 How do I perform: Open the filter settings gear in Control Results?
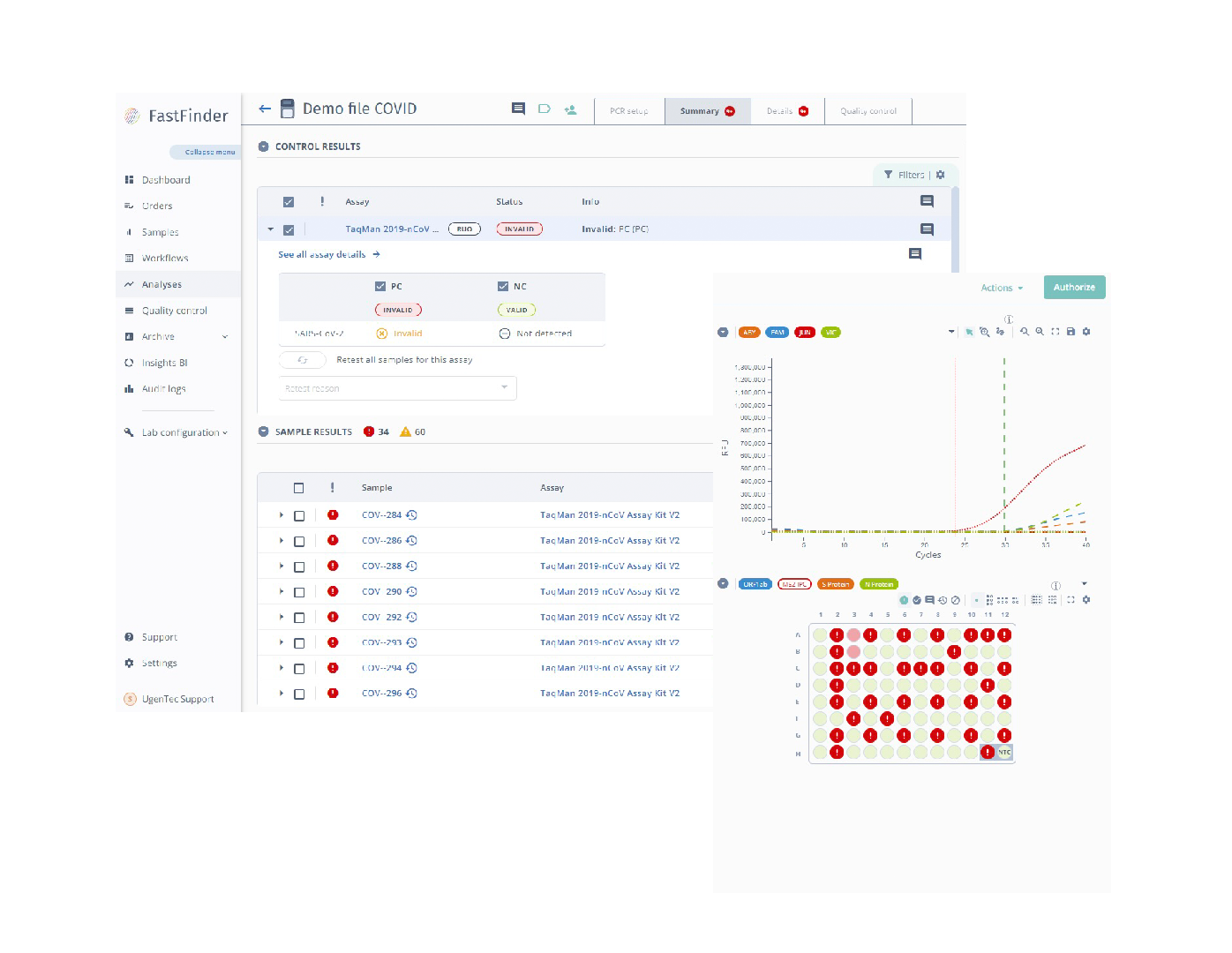(941, 175)
